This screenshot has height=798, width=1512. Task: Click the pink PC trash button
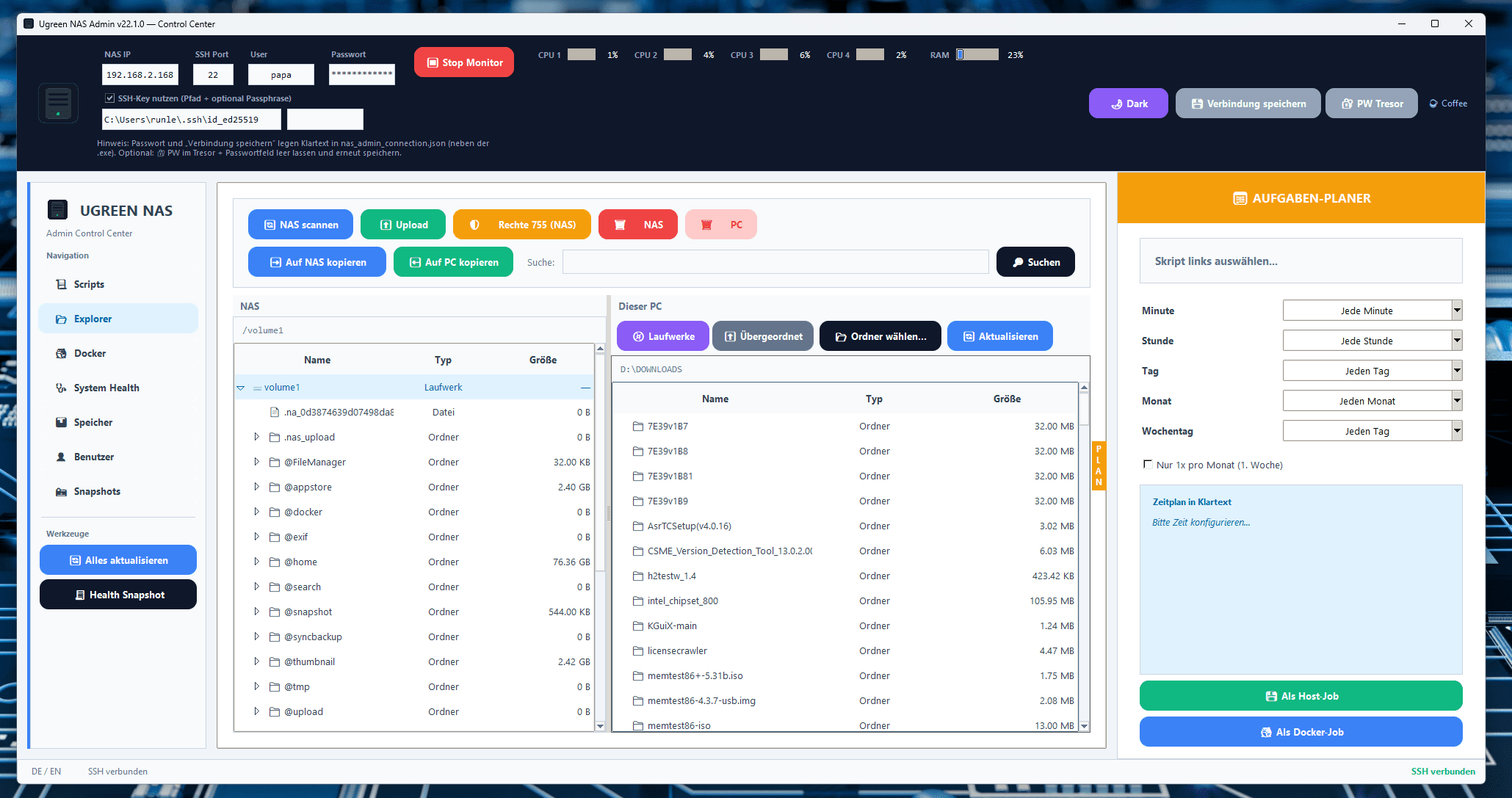[x=720, y=225]
